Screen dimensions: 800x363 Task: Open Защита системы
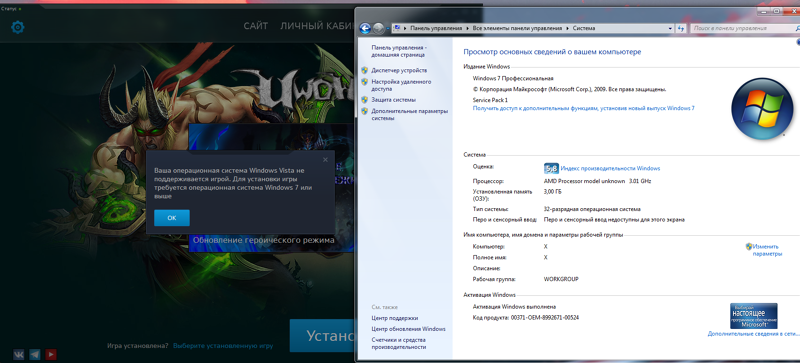pyautogui.click(x=393, y=100)
